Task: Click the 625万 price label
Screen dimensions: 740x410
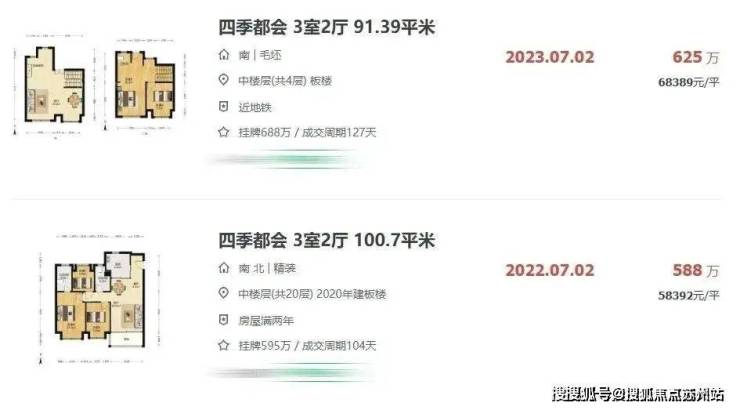Action: [696, 58]
